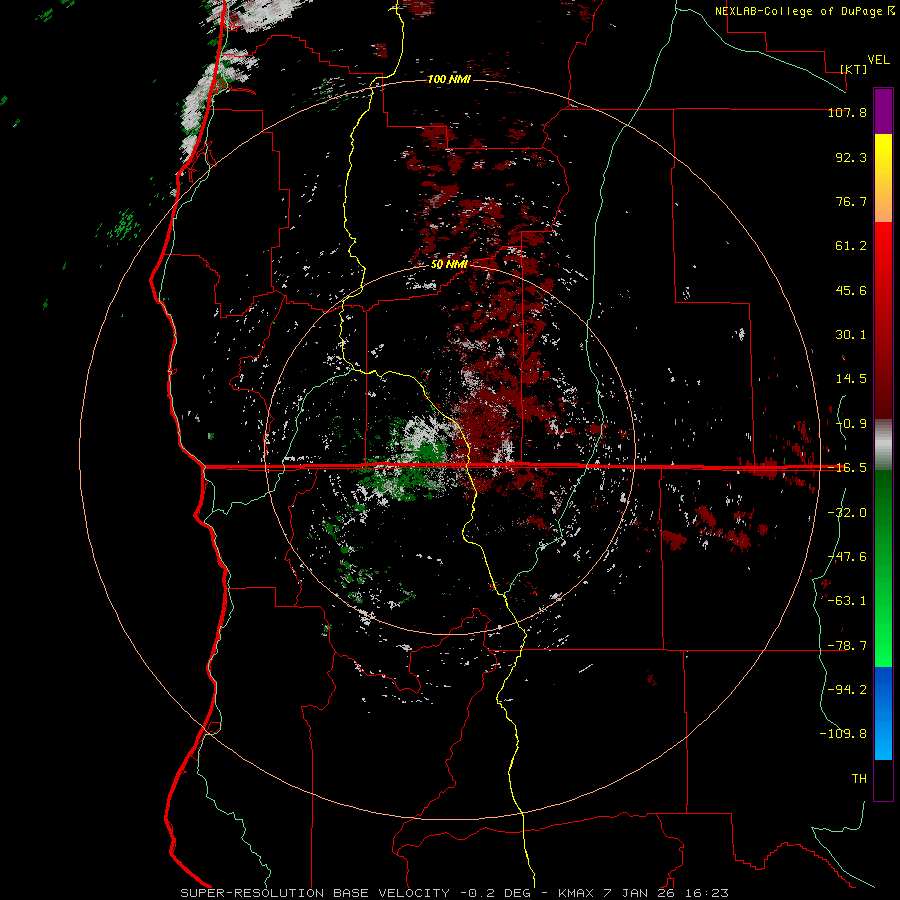Pick the black TH segment of the color bar

[x=883, y=780]
